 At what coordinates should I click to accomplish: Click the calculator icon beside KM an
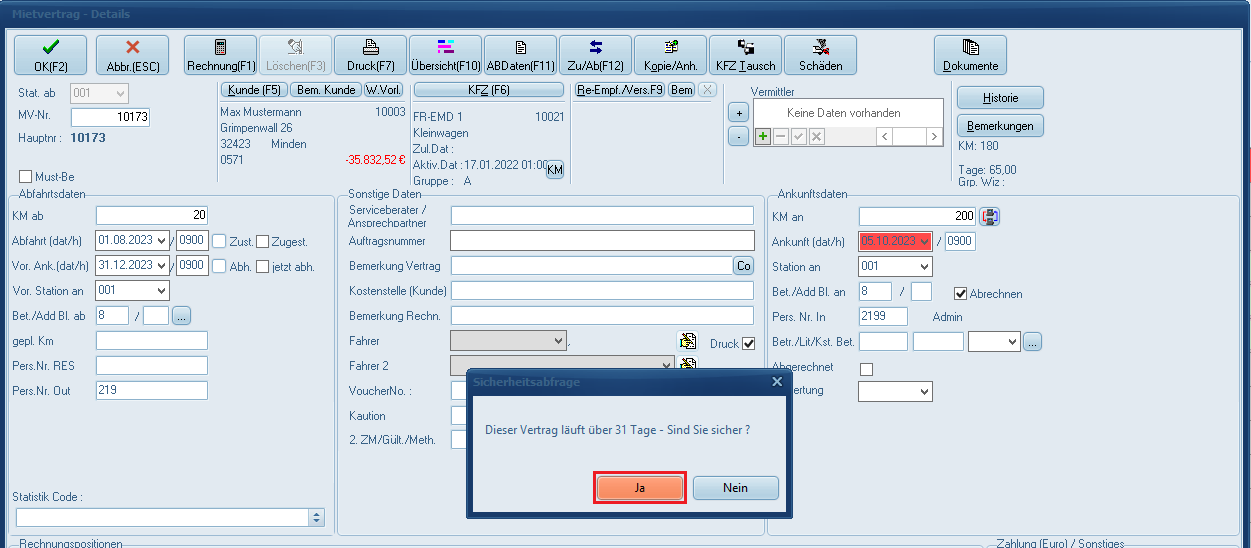[x=989, y=216]
